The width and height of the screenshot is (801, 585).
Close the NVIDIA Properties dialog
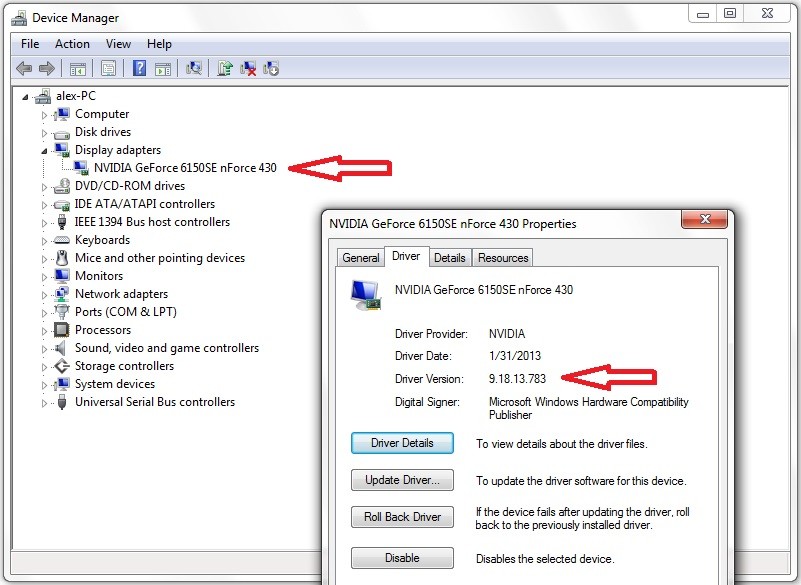(x=704, y=219)
